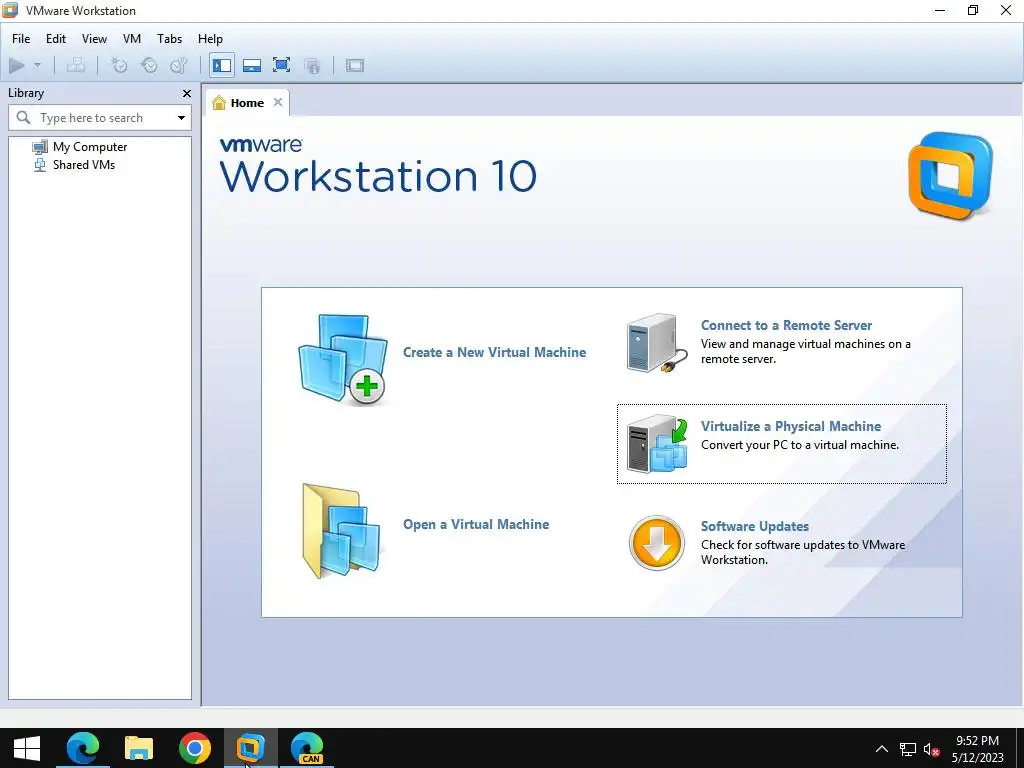
Task: Open the Snapshot Manager toolbar icon
Action: (x=179, y=65)
